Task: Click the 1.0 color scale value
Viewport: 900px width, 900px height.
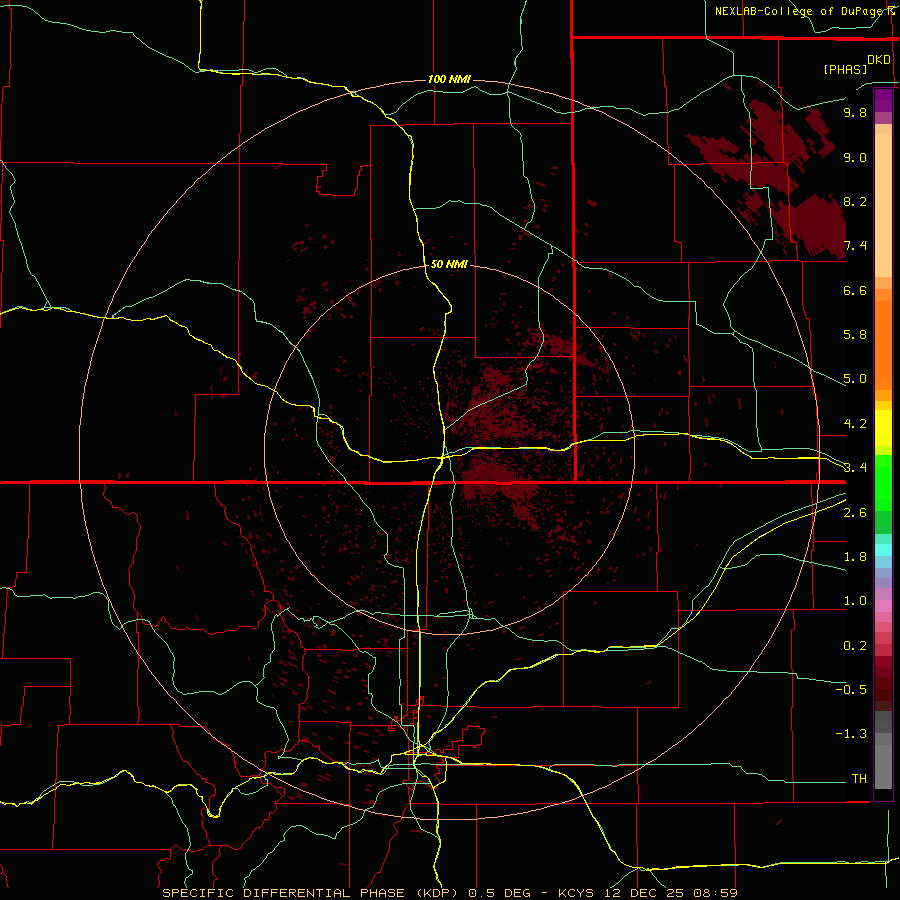Action: click(855, 601)
